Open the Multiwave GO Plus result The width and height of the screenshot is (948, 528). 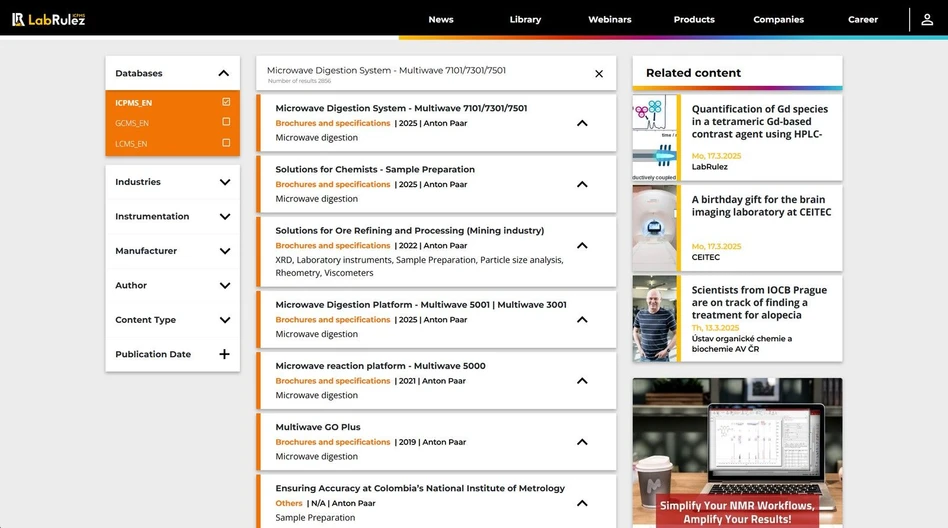318,427
